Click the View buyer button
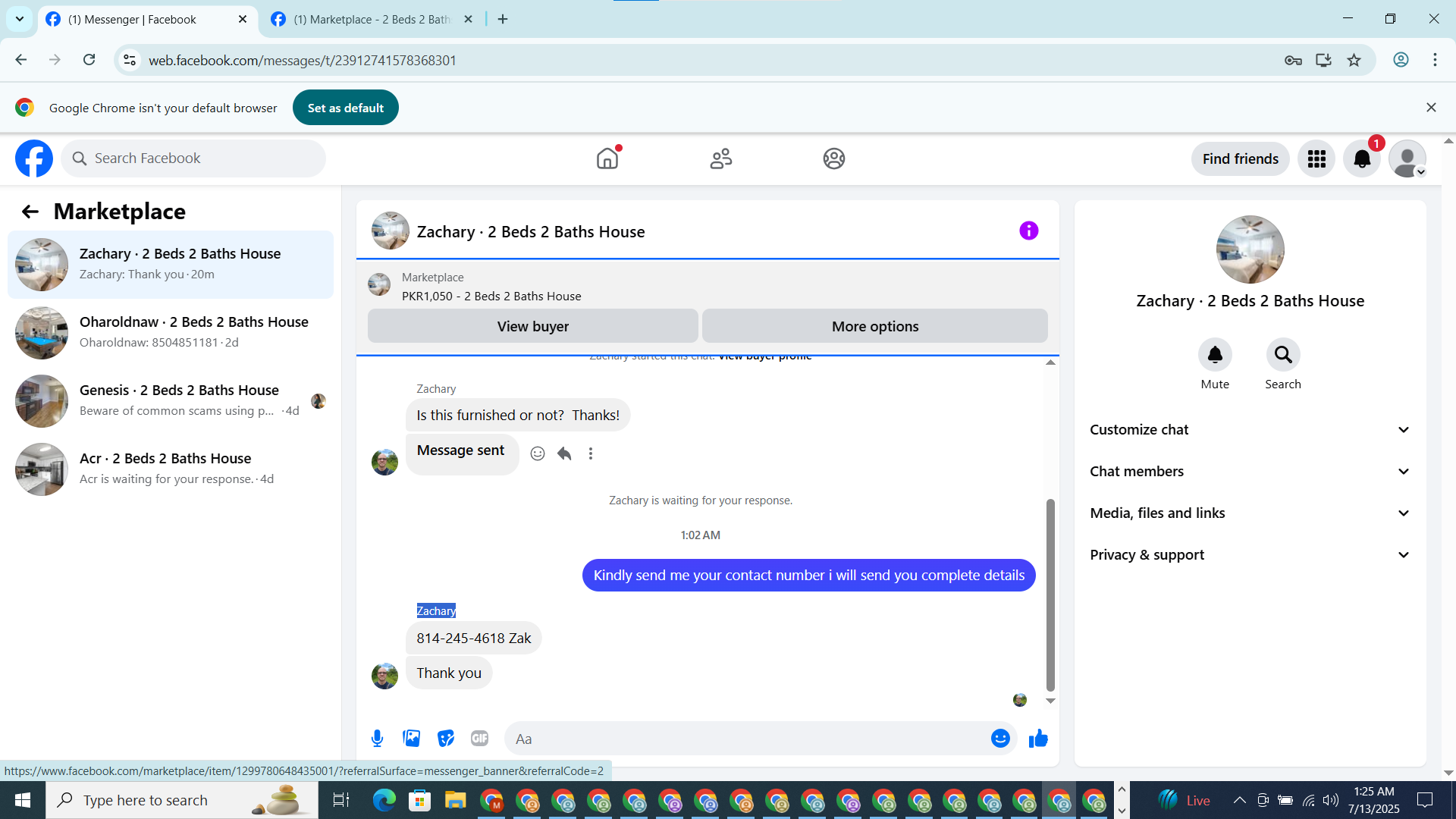This screenshot has height=819, width=1456. click(532, 326)
